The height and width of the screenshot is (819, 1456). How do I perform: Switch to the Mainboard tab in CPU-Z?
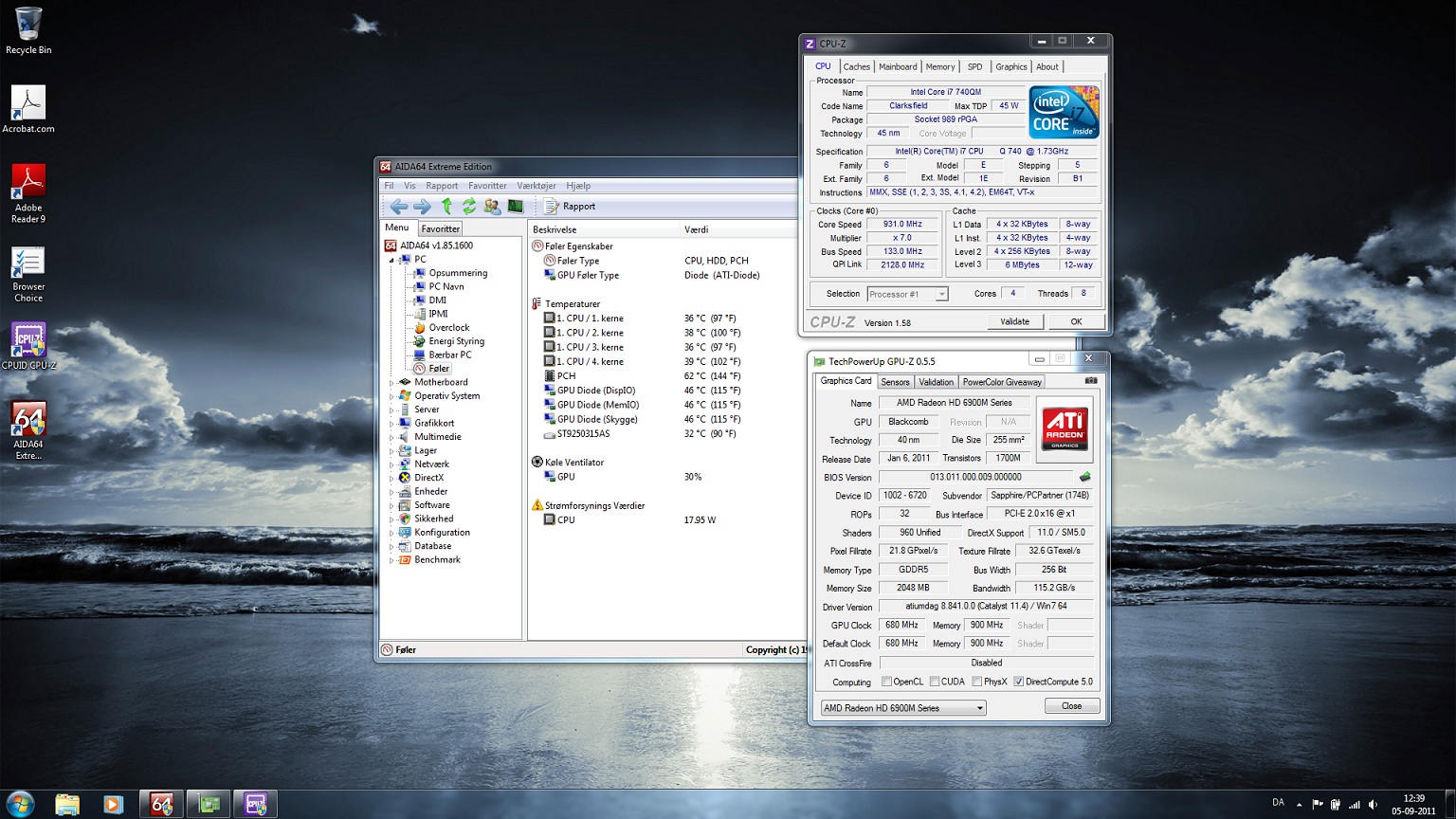898,66
